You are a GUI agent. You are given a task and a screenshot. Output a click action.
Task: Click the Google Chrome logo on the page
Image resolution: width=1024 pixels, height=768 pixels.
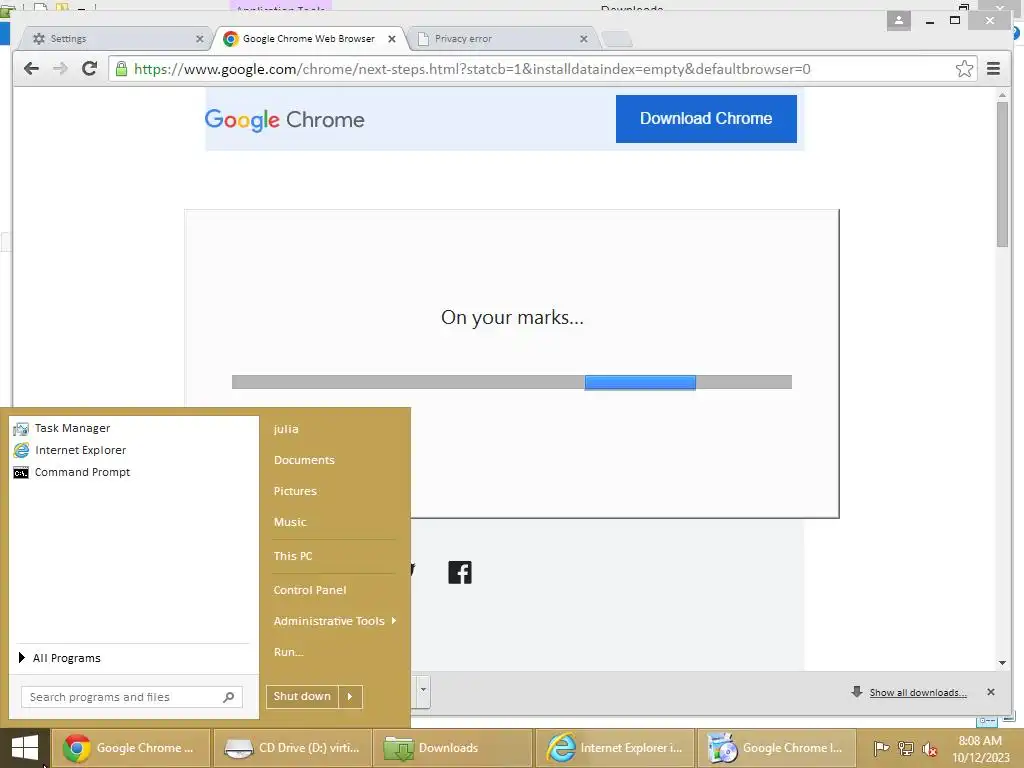285,120
